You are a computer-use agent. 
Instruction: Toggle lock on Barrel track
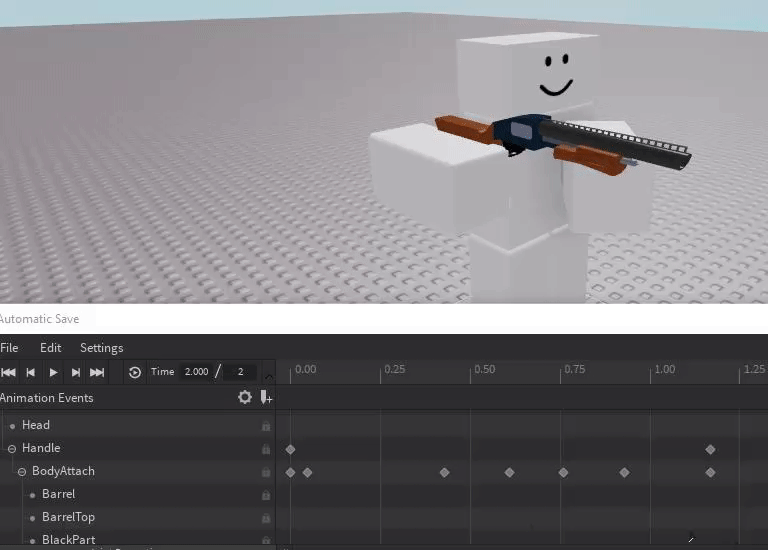click(266, 495)
